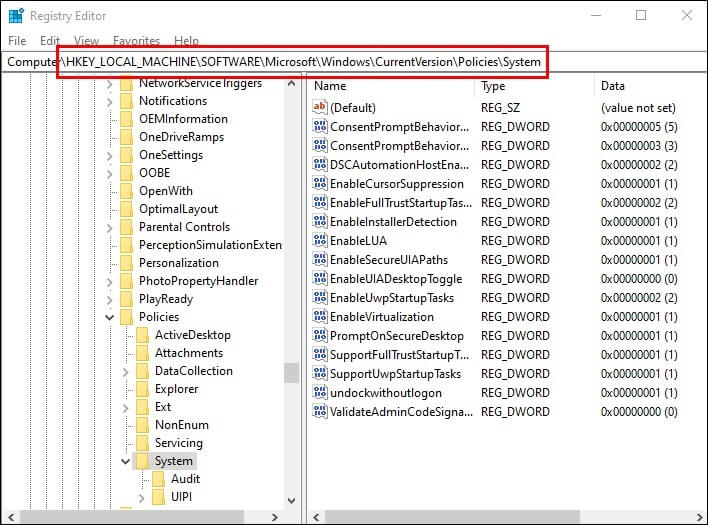Select the OptimalLayout key in the tree
This screenshot has height=525, width=708.
[178, 209]
